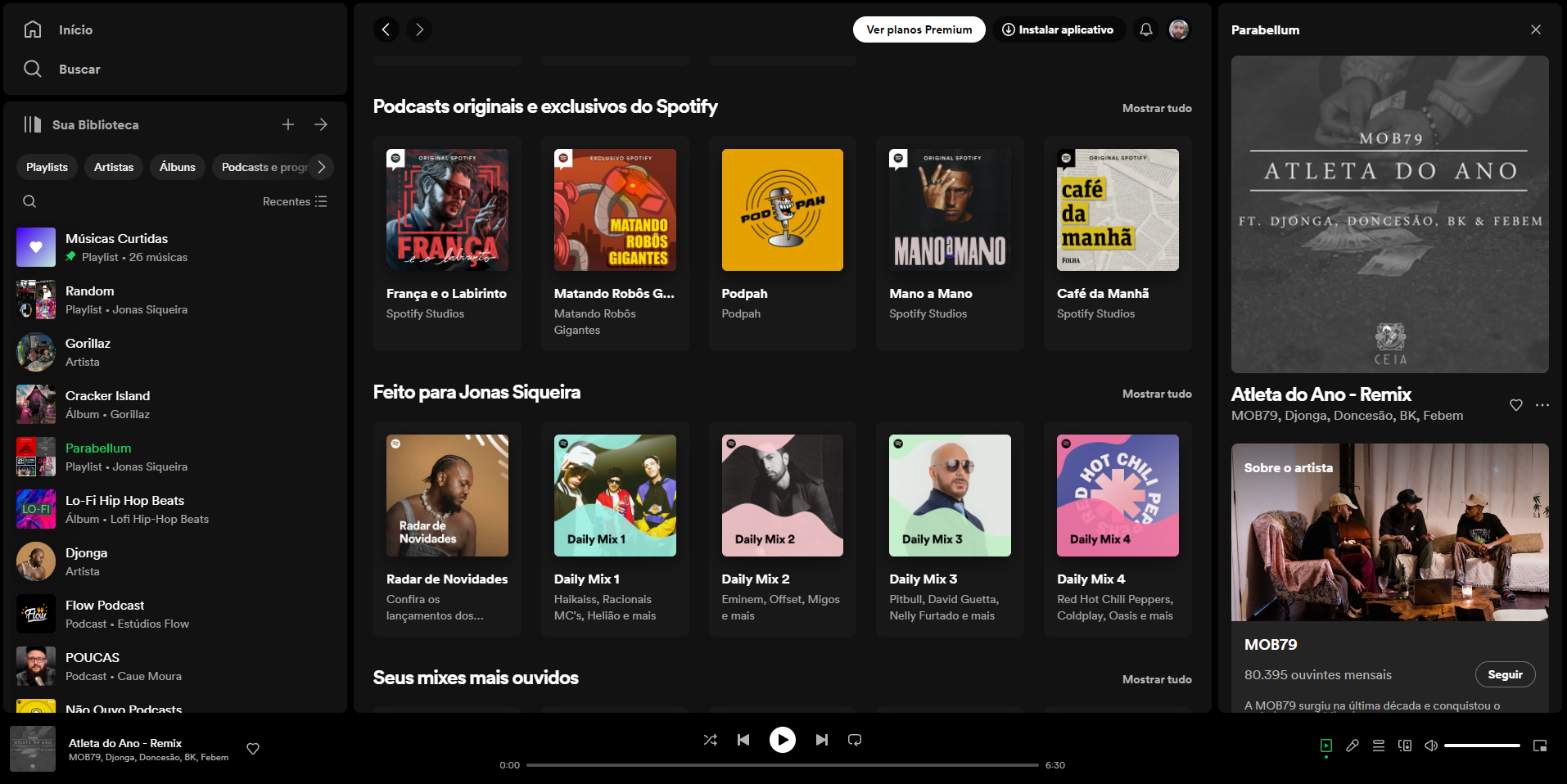Like Atleta do Ano in side panel
This screenshot has height=784, width=1567.
pos(1516,405)
